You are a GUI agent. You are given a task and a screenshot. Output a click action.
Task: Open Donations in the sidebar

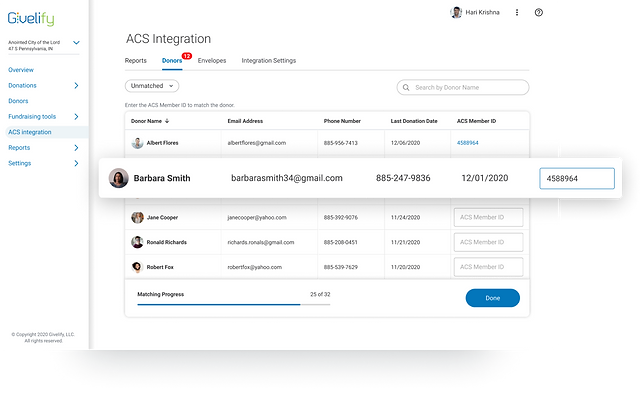click(22, 85)
